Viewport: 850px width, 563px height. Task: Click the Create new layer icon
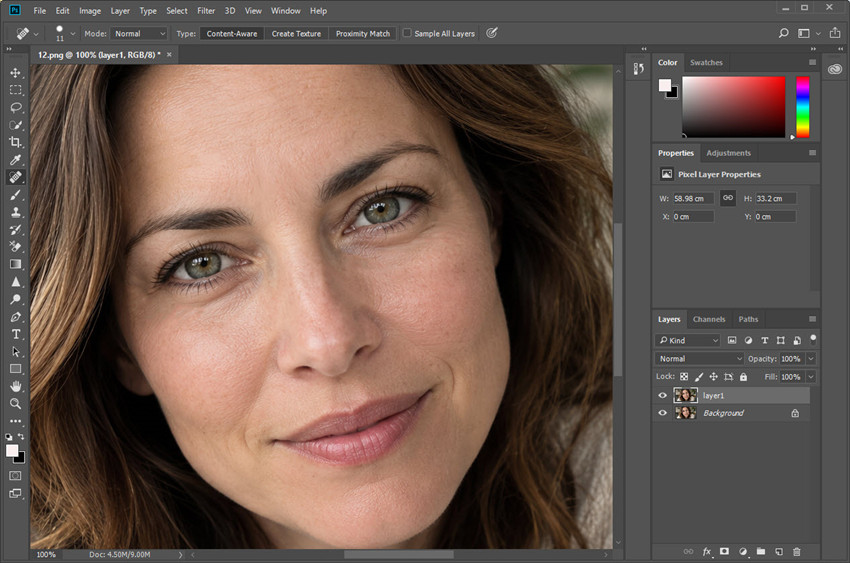(x=778, y=552)
